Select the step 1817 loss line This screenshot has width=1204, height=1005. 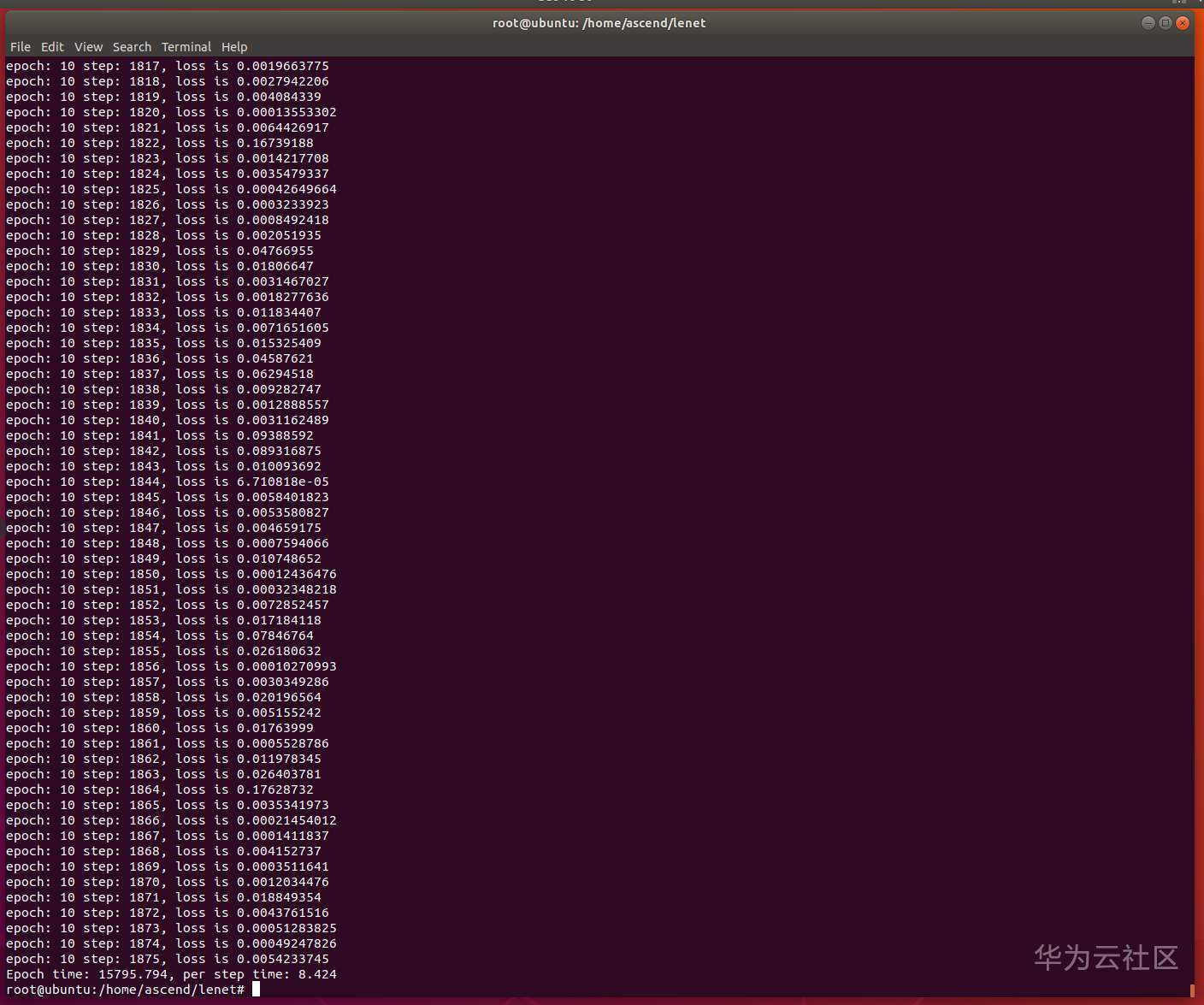[x=168, y=66]
